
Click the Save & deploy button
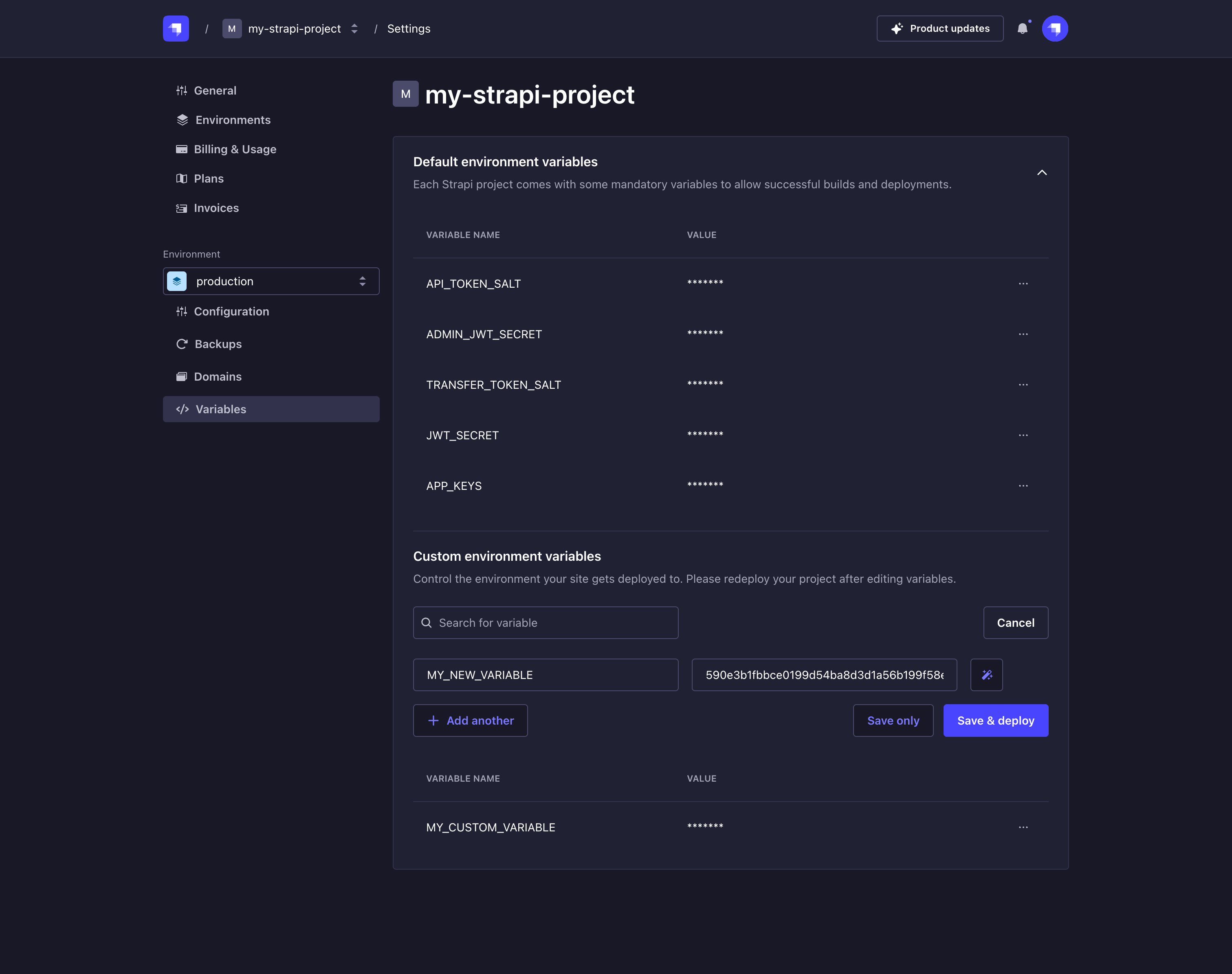pos(995,720)
